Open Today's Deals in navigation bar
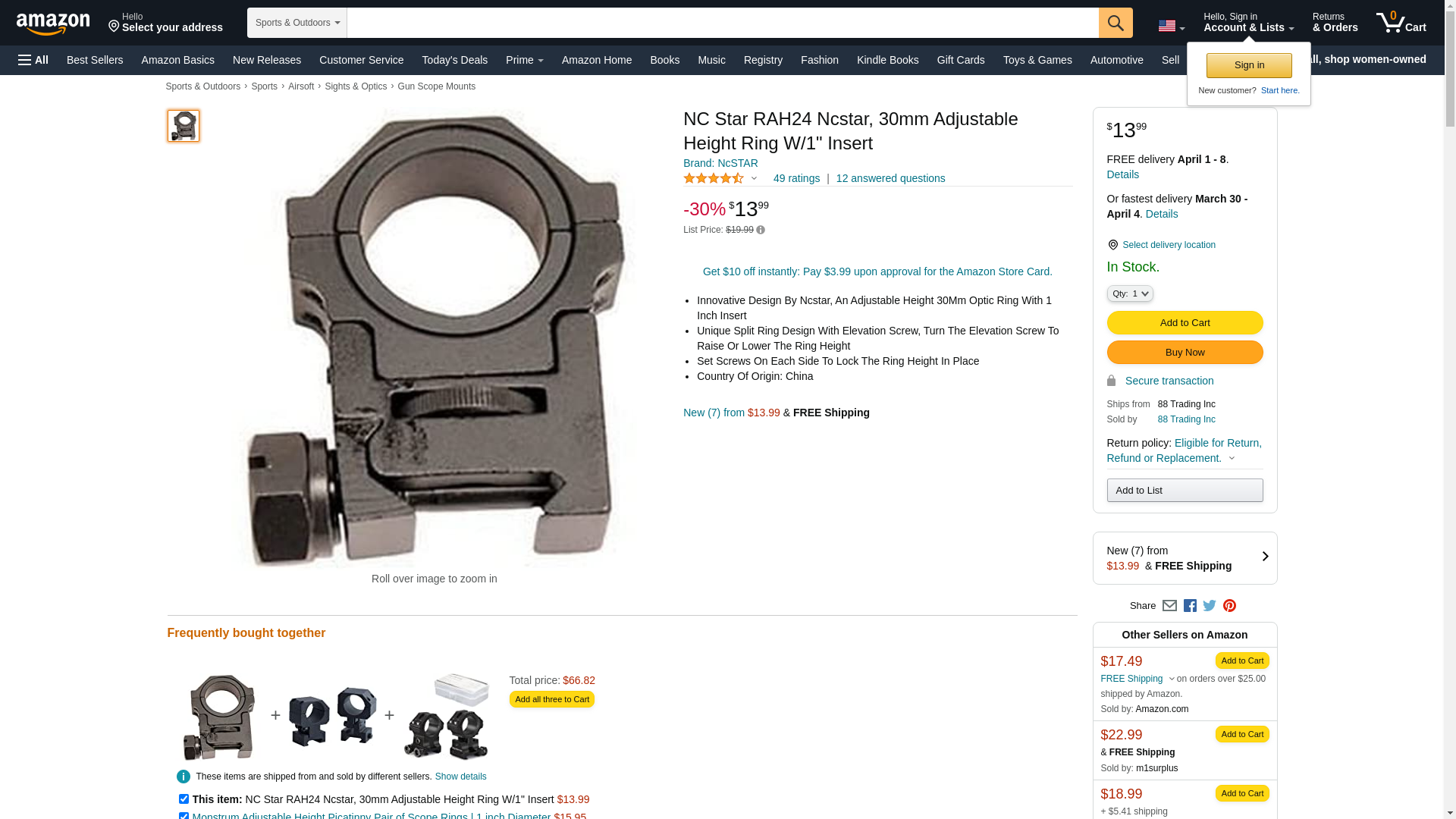Screen dimensions: 1456x819 pos(454,60)
